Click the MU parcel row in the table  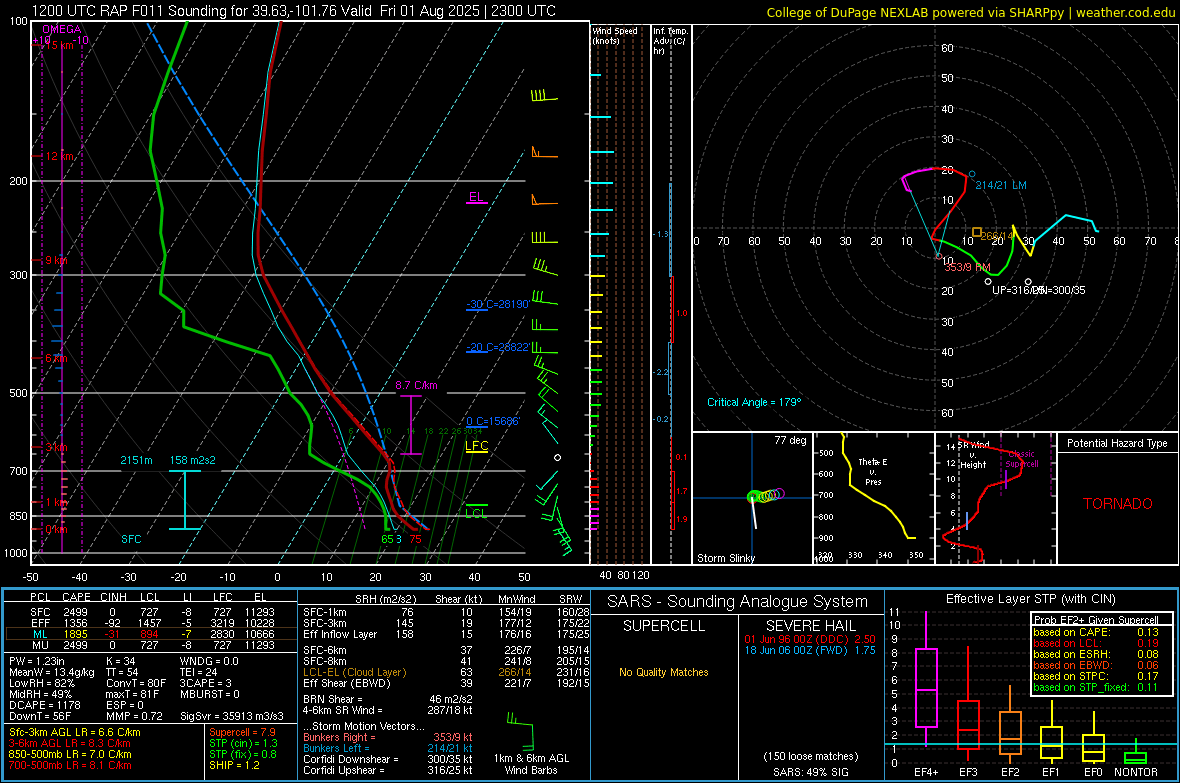[x=151, y=644]
